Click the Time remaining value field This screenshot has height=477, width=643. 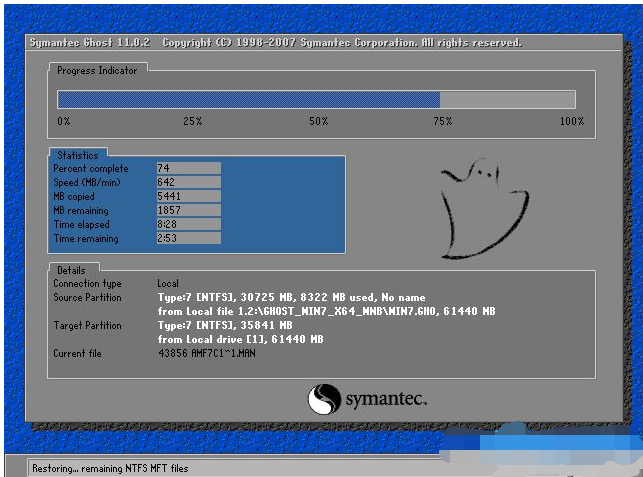188,238
